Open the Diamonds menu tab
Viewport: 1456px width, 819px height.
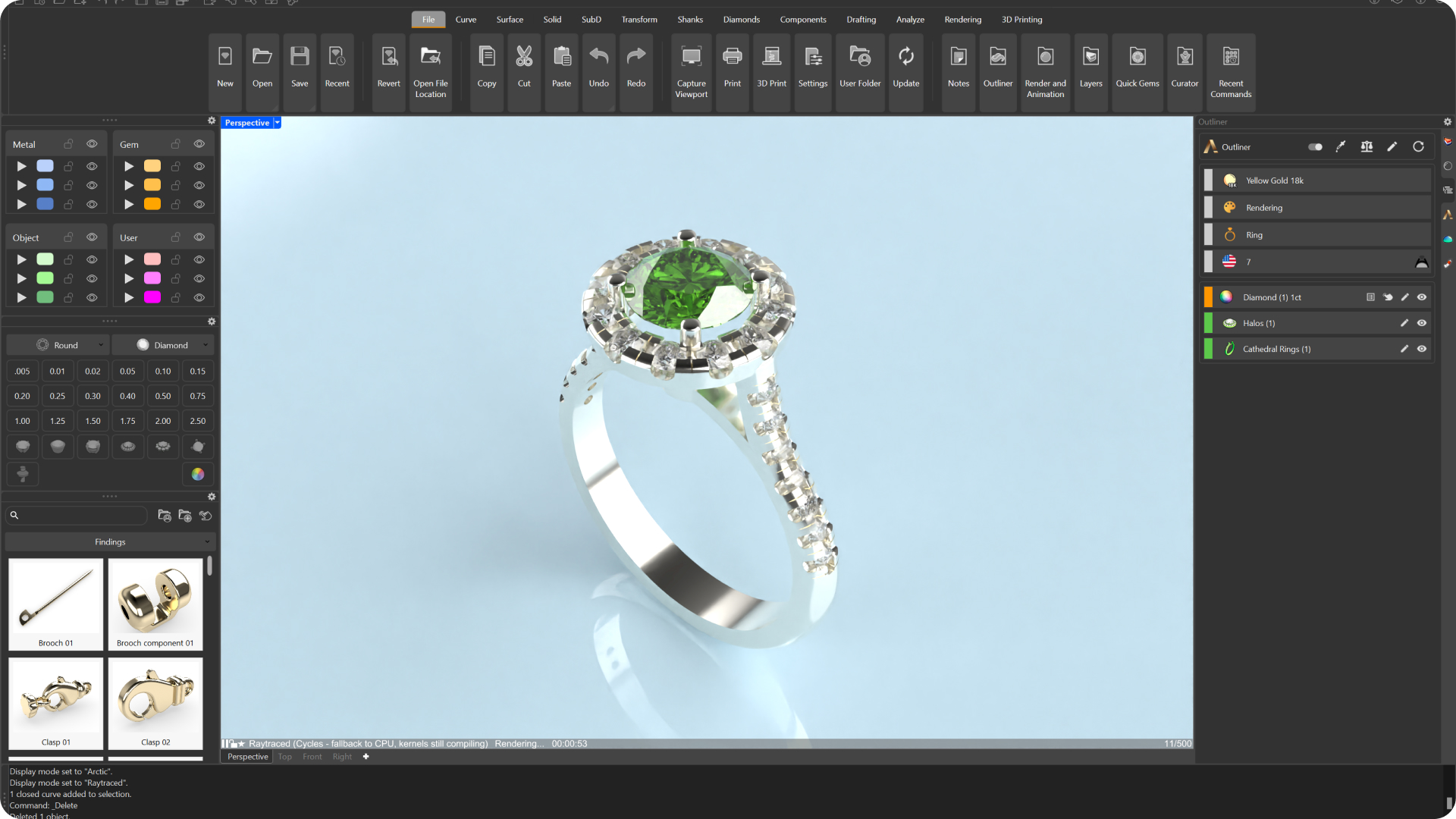coord(741,20)
